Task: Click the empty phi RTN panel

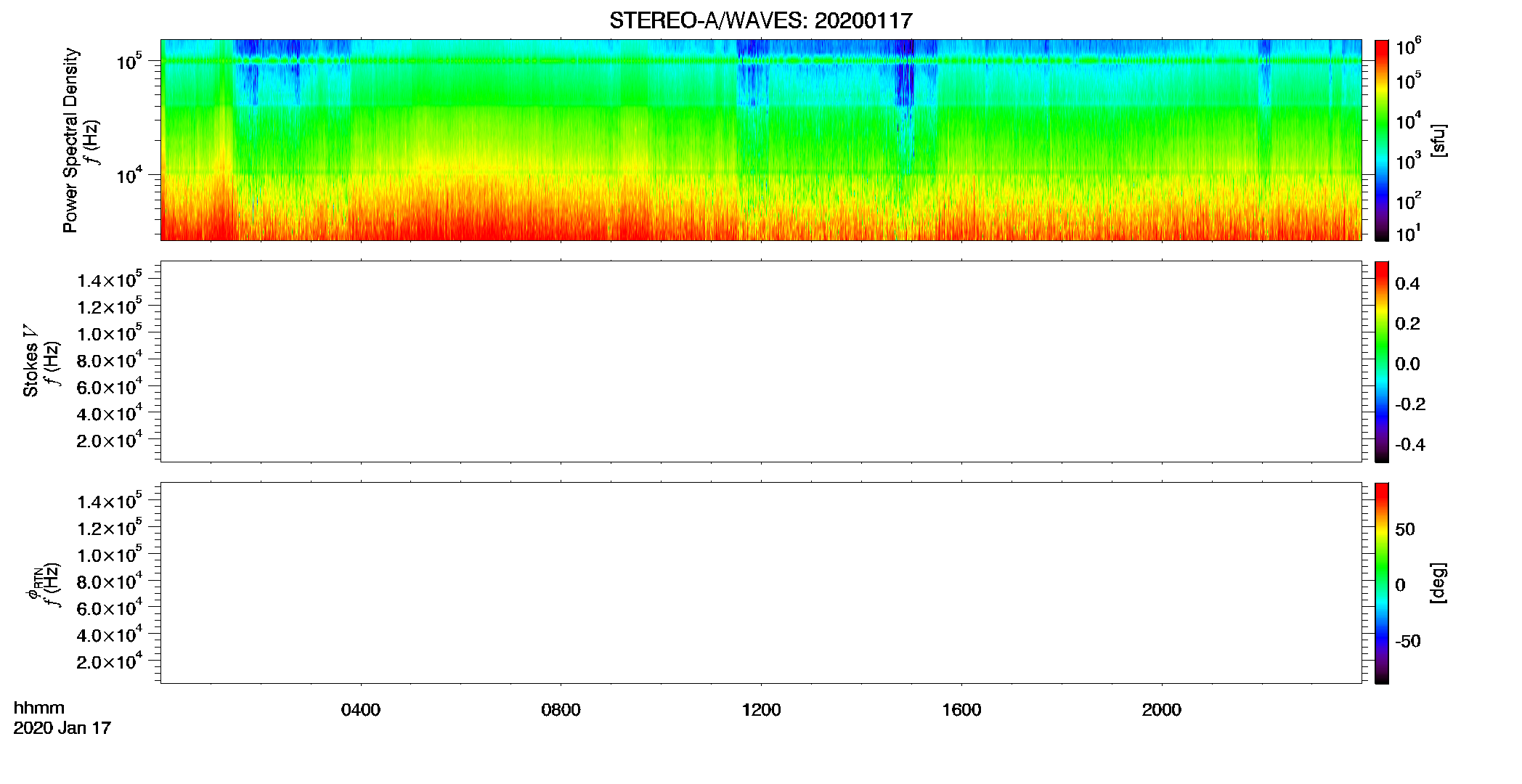Action: coord(761,583)
